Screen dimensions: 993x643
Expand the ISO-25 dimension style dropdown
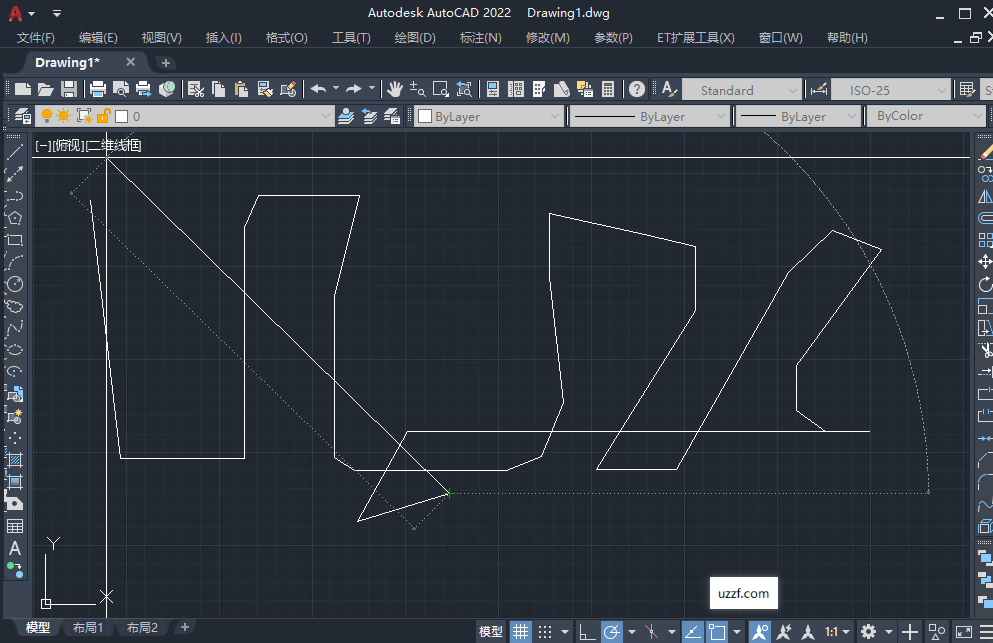click(x=944, y=89)
